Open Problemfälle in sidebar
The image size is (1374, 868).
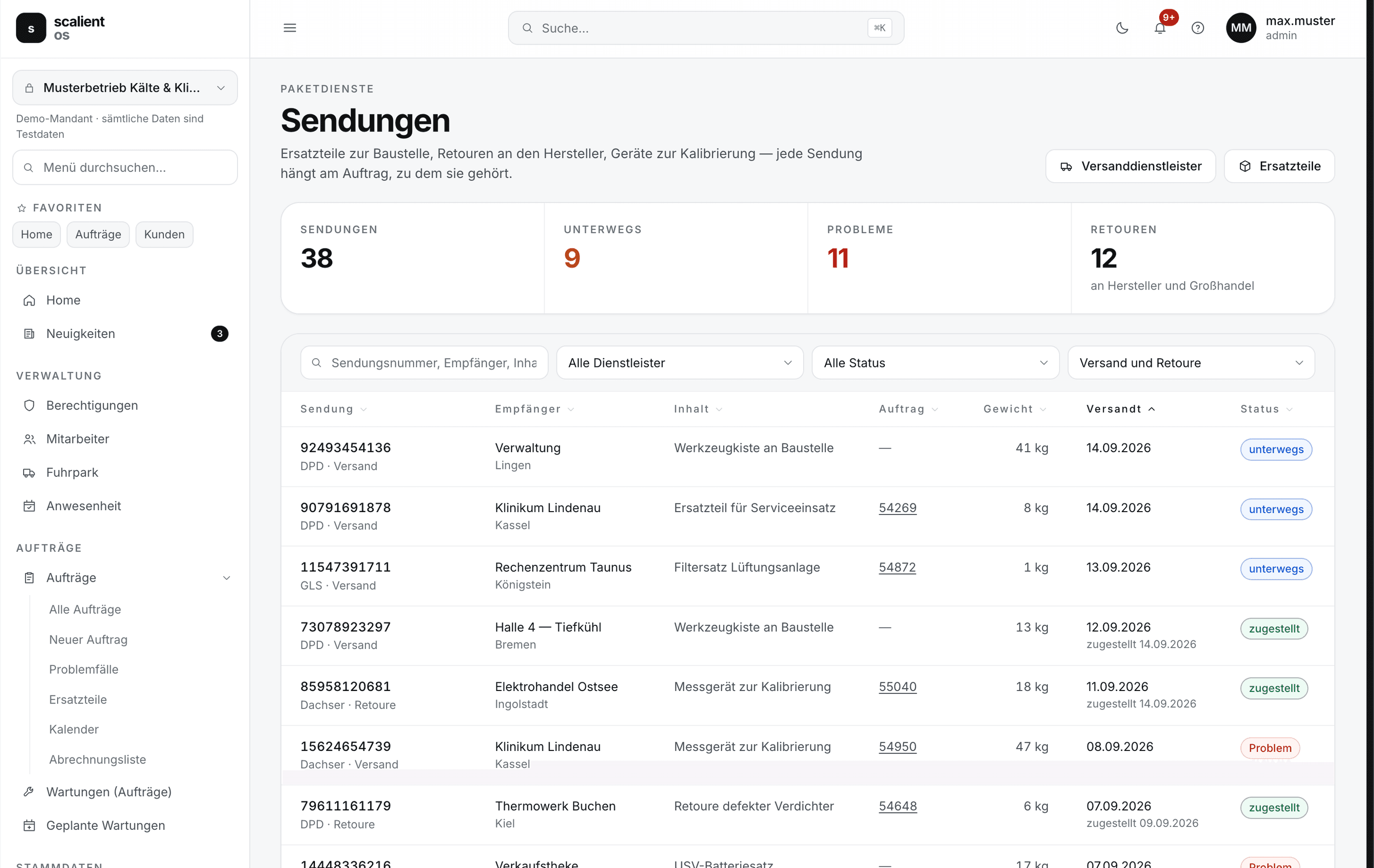coord(84,670)
